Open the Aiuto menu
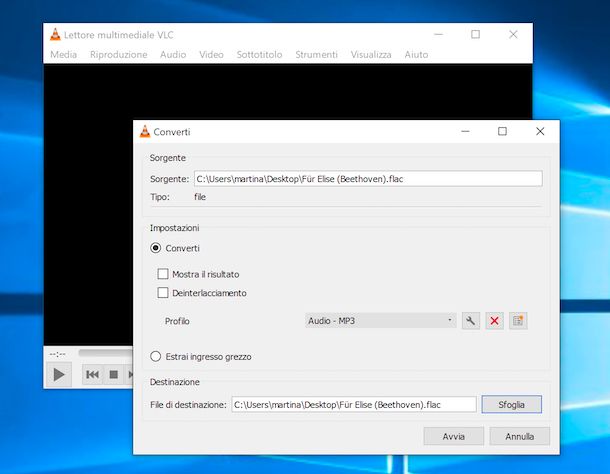 pyautogui.click(x=416, y=54)
